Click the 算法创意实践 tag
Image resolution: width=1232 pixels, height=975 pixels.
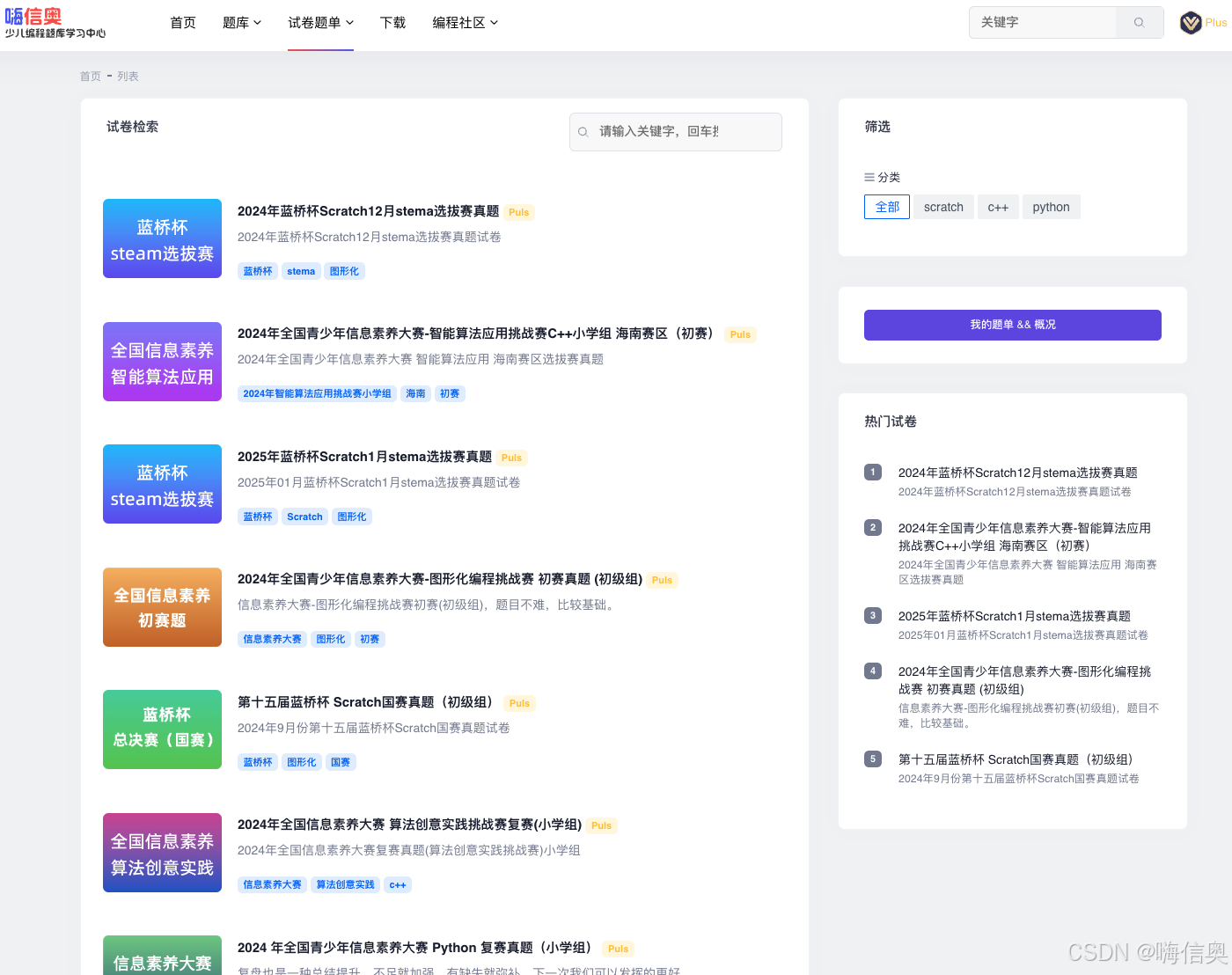345,884
